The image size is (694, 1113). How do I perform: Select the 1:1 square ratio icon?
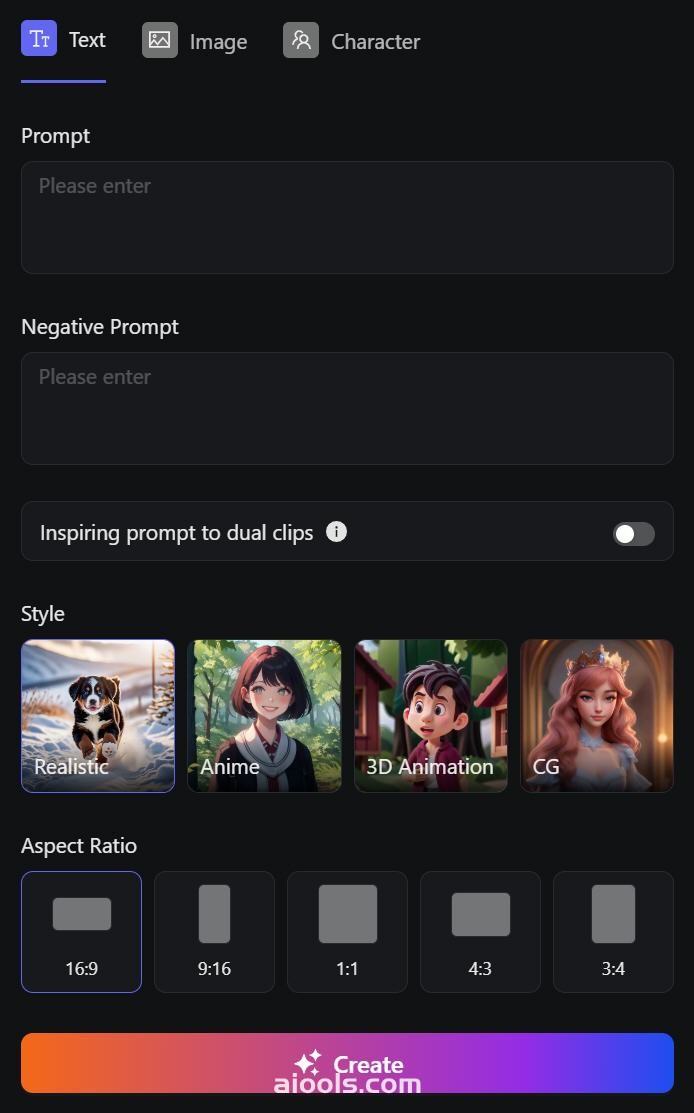click(348, 914)
